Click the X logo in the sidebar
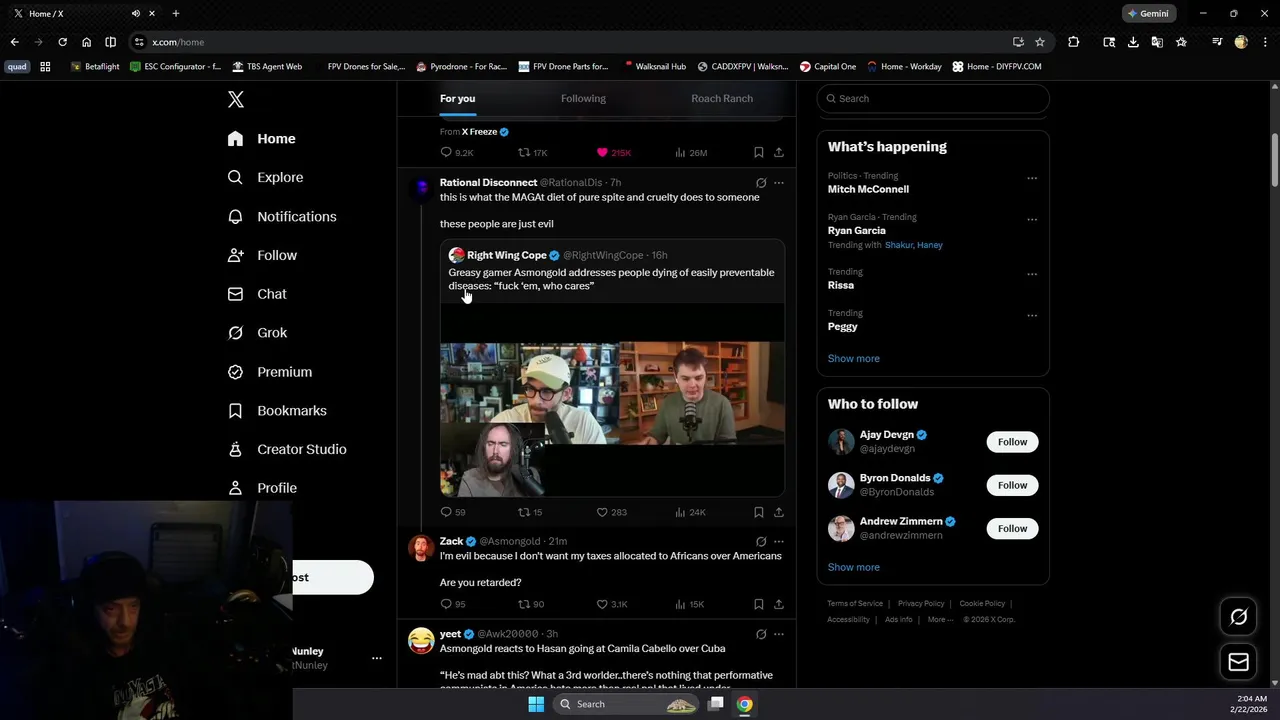Viewport: 1280px width, 720px height. coord(236,99)
